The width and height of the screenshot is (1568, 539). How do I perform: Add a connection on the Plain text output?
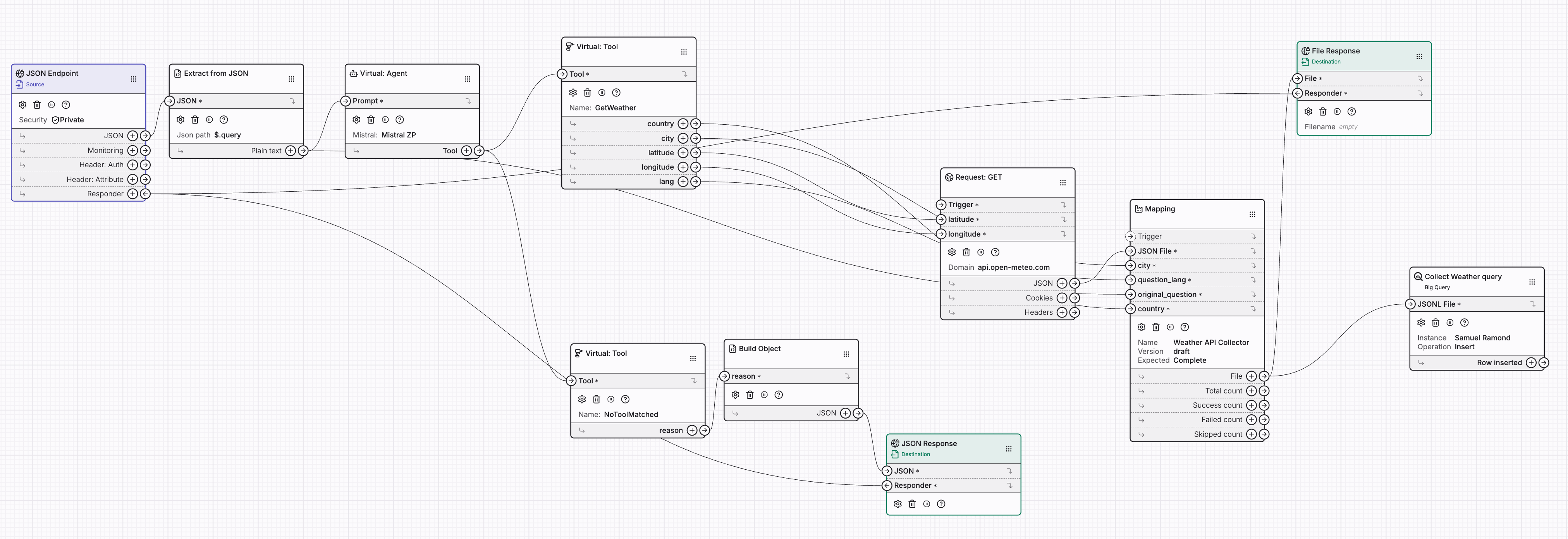tap(291, 150)
